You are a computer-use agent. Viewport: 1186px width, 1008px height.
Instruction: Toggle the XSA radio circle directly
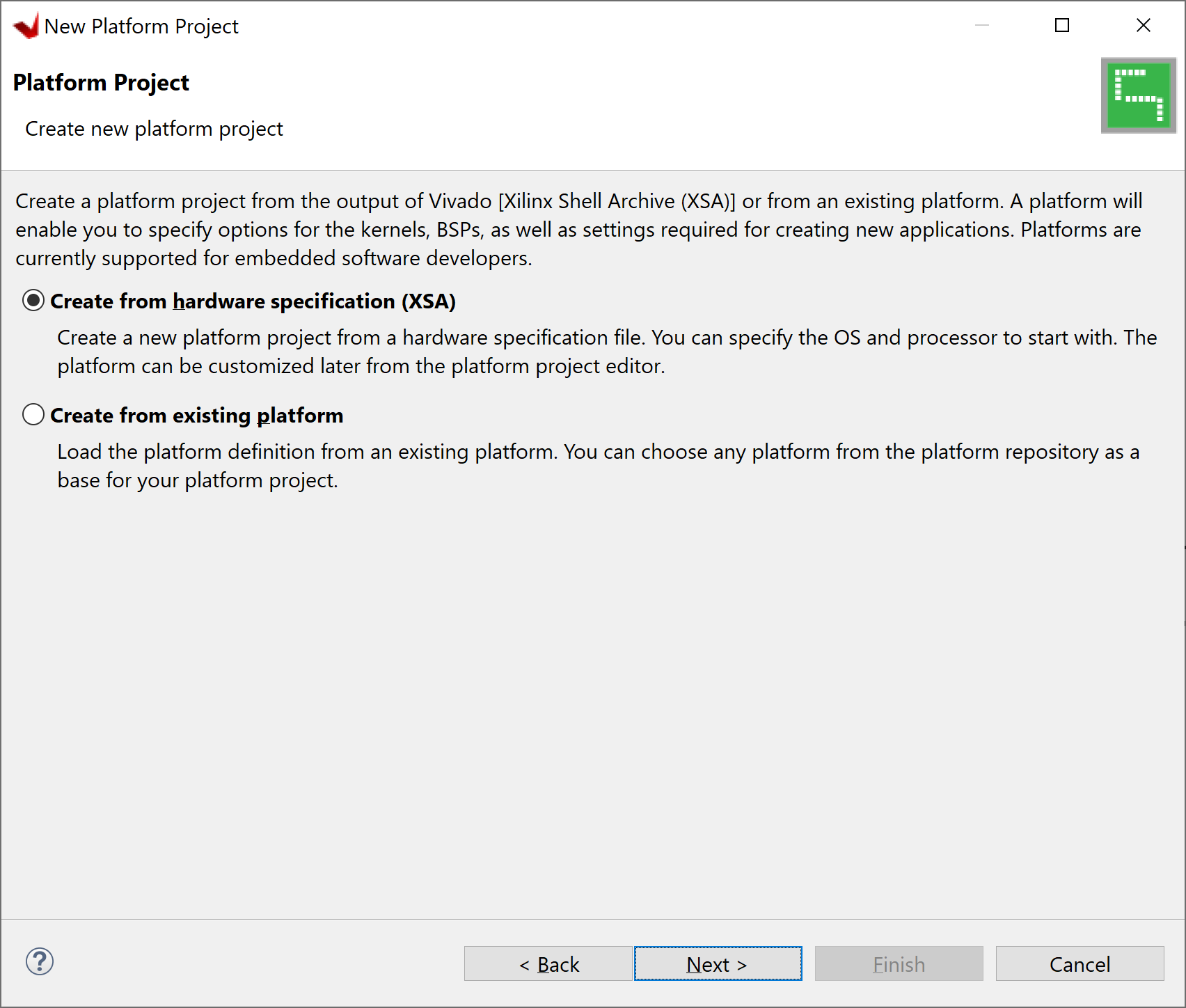[33, 301]
